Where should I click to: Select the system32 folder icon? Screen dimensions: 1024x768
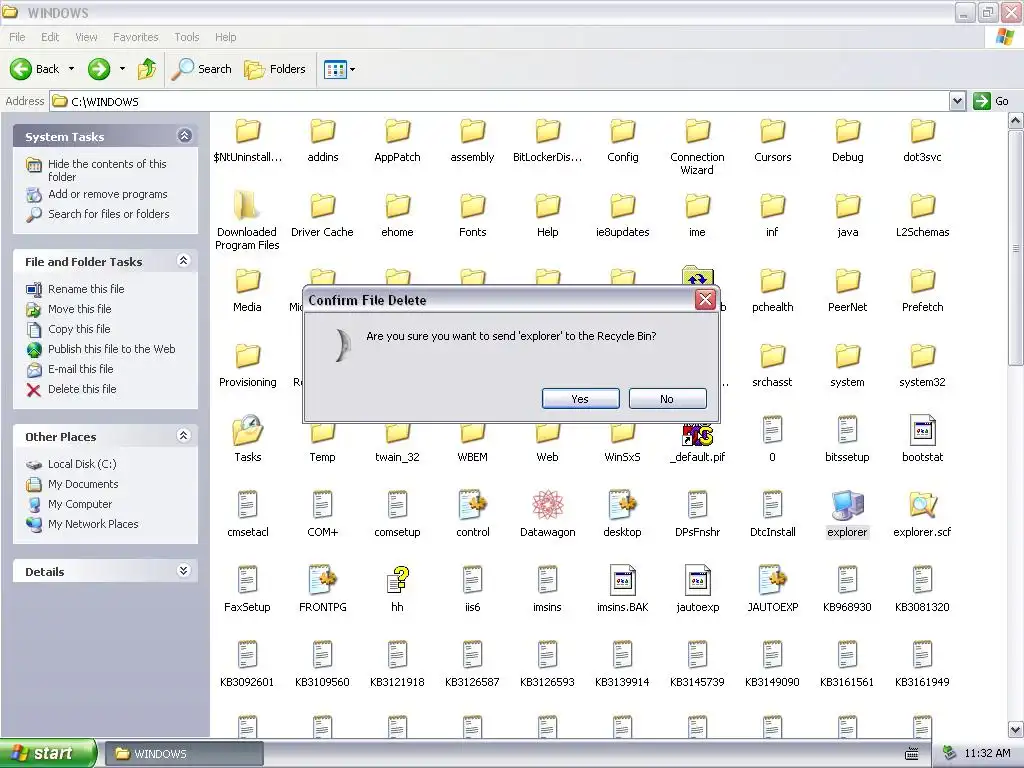pos(922,355)
